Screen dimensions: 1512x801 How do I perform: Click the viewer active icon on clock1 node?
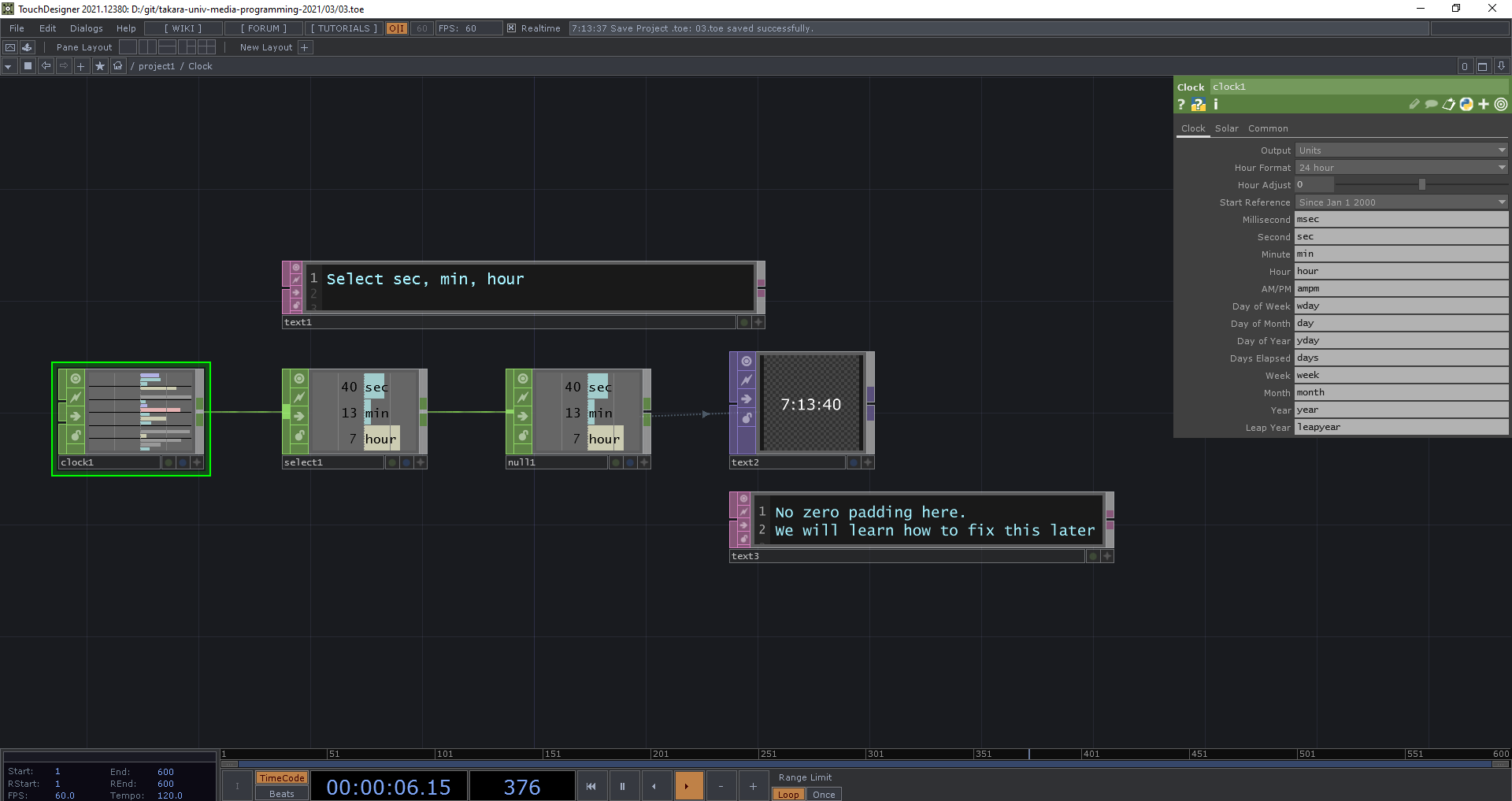coord(76,378)
